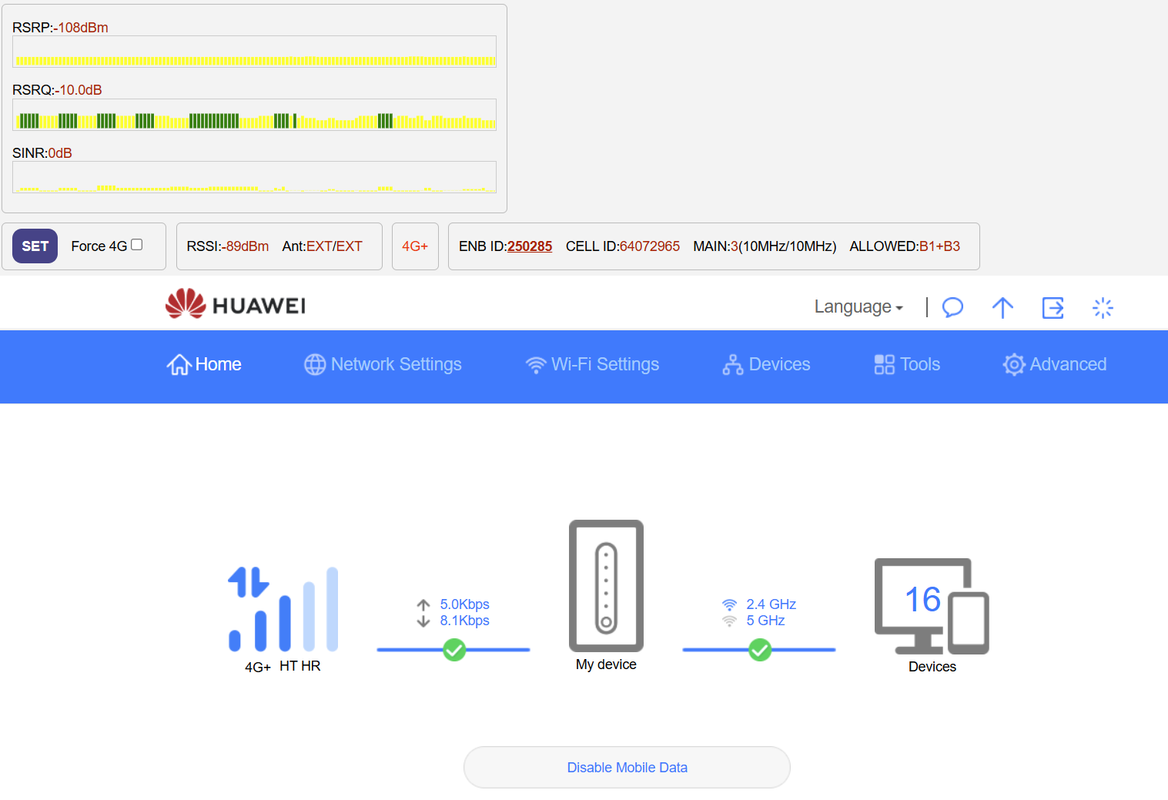The image size is (1168, 800).
Task: Click the 8.1Kbps download speed text
Action: (465, 620)
